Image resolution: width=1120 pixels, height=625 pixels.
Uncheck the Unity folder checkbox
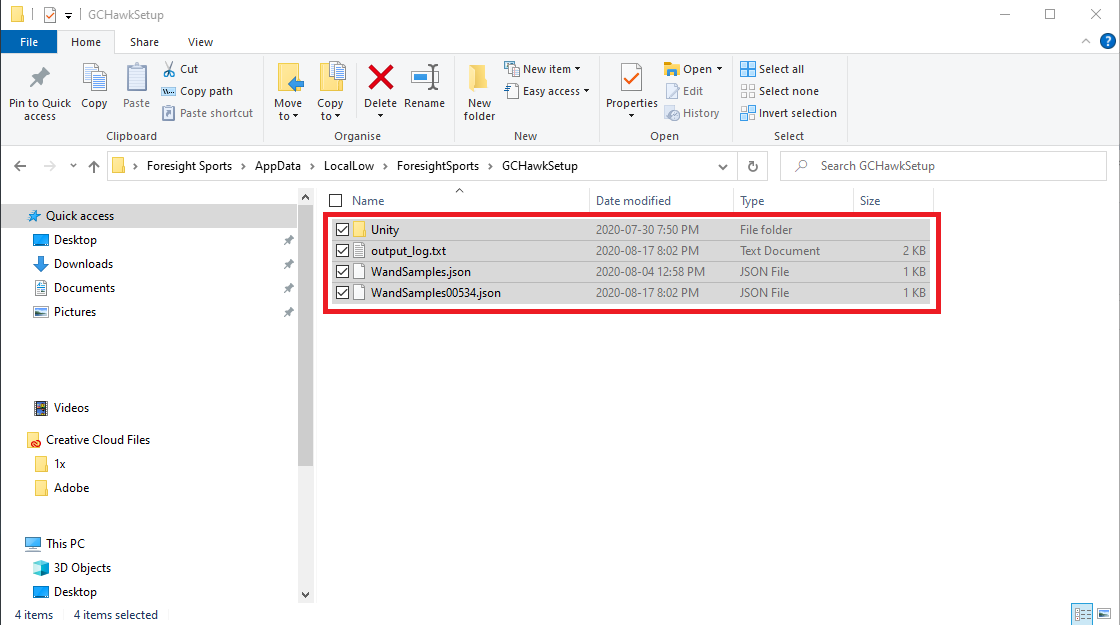[342, 229]
